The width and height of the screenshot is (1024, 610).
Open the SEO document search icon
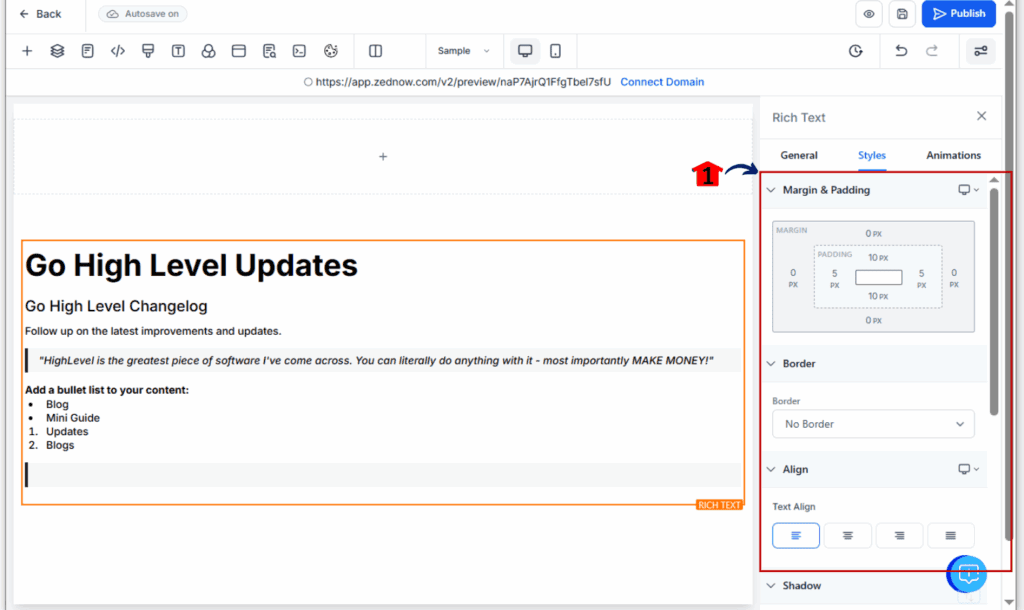[x=269, y=51]
